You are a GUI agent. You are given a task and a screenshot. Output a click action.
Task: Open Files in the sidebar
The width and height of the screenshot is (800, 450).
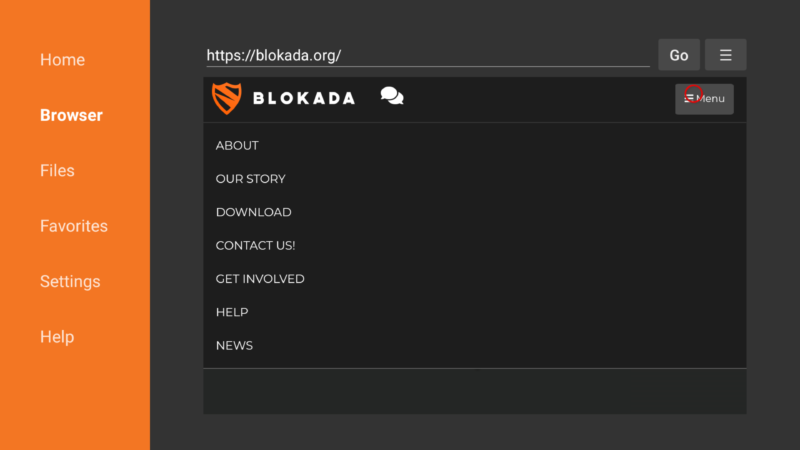point(57,170)
